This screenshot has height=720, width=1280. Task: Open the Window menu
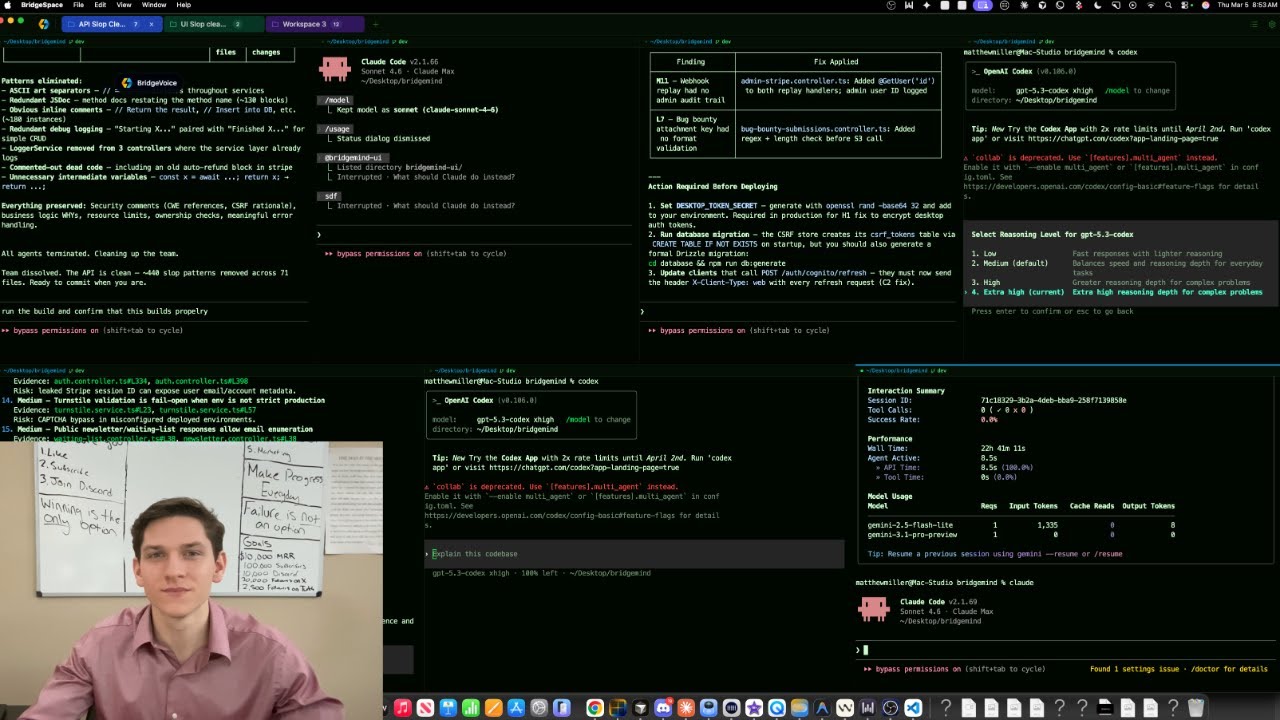tap(154, 5)
